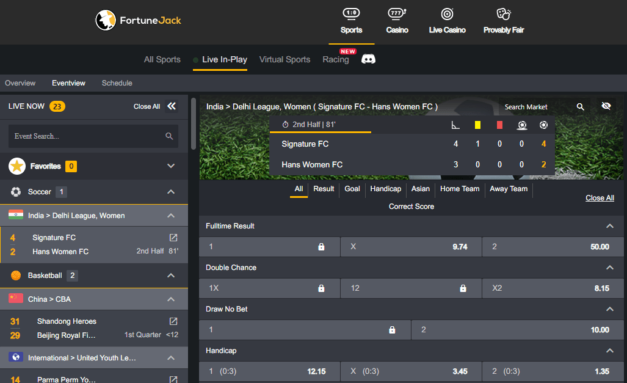Screen dimensions: 627x383
Task: Click sidebar Close All button
Action: (x=147, y=106)
